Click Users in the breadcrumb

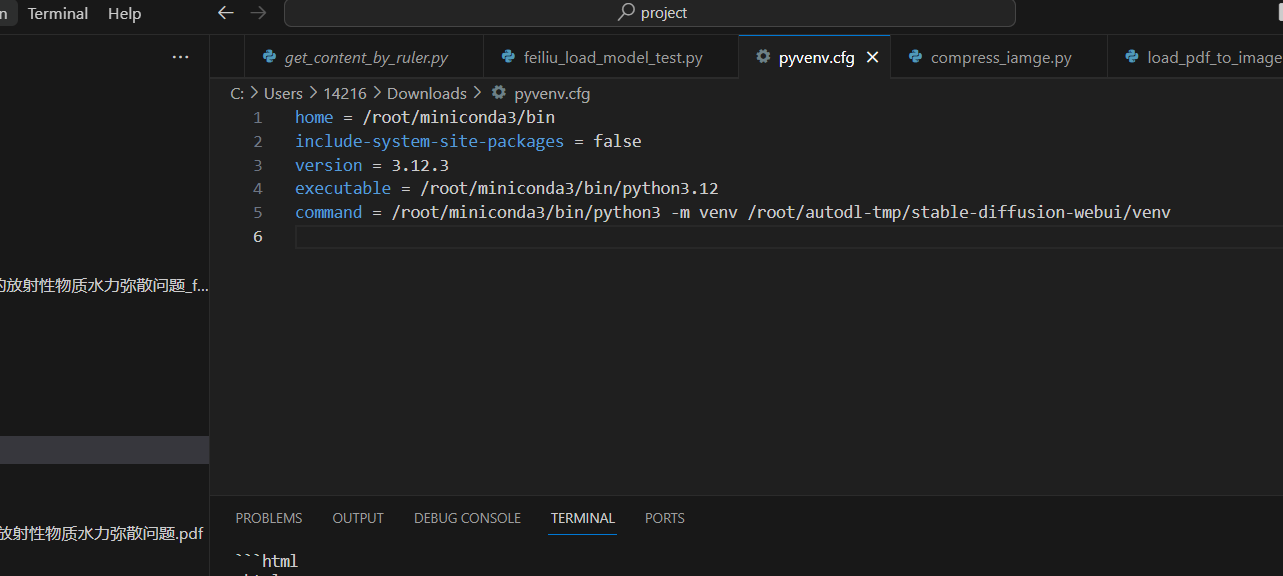pyautogui.click(x=283, y=93)
